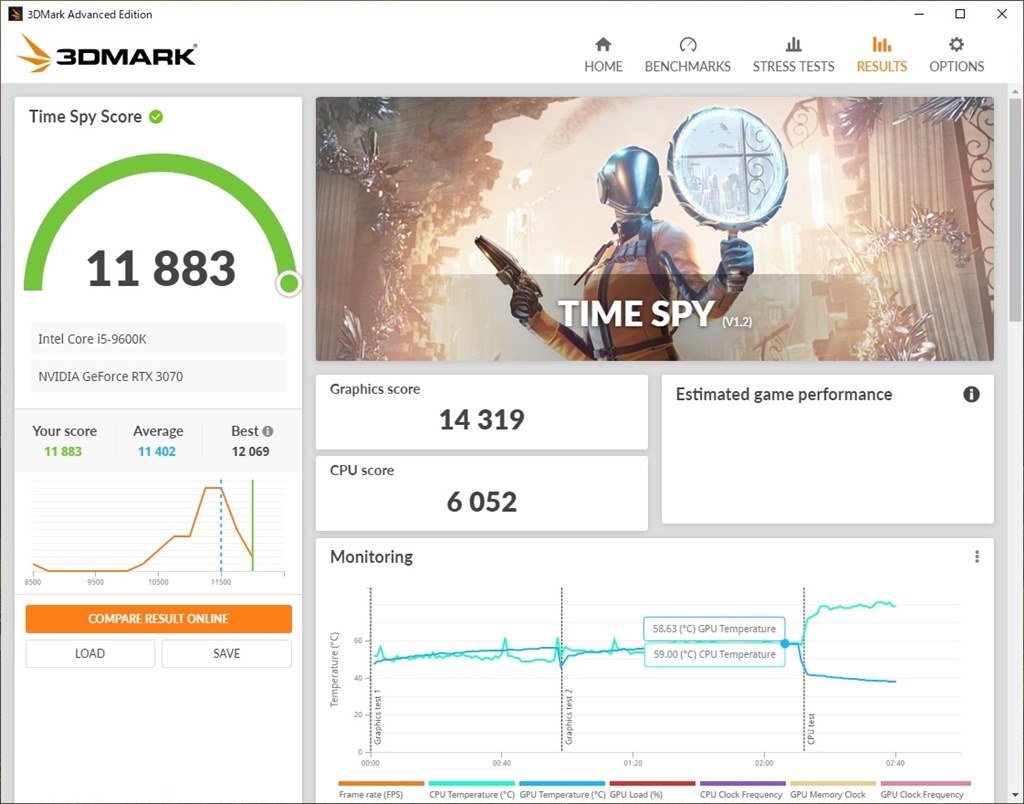Go to the BENCHMARKS section
1024x804 pixels.
pyautogui.click(x=688, y=55)
